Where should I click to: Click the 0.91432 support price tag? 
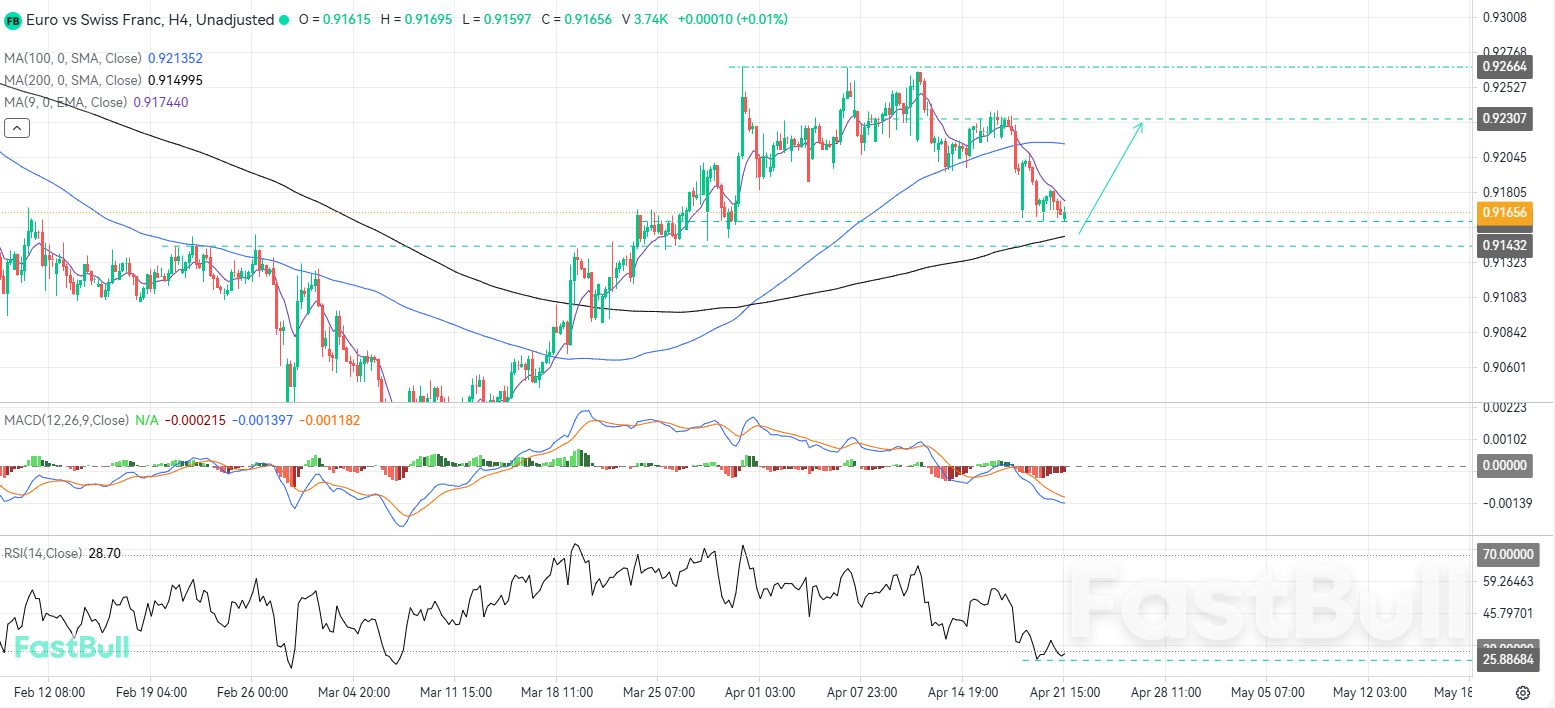(x=1504, y=245)
